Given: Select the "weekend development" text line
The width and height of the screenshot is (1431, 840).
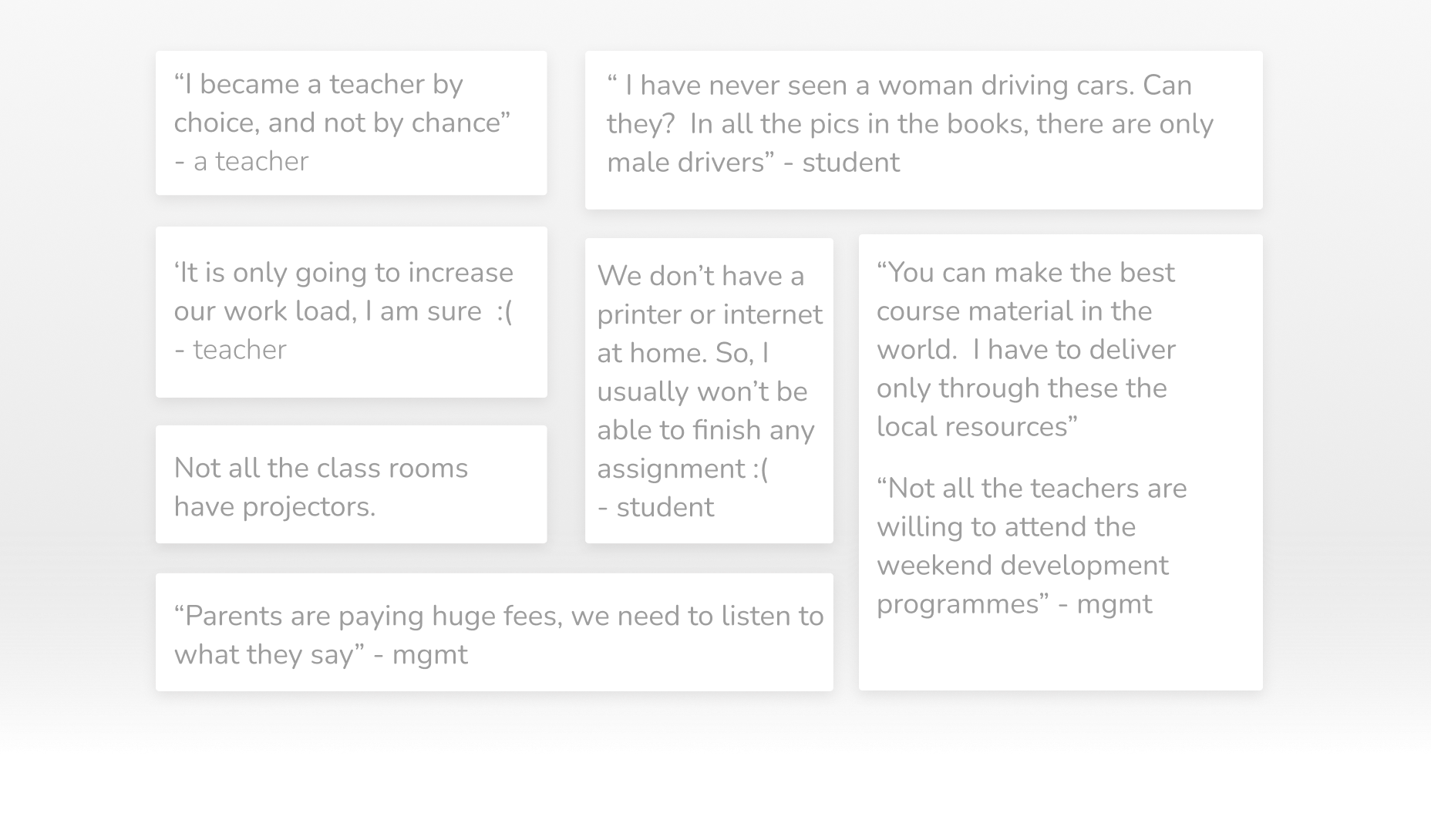Looking at the screenshot, I should [x=1022, y=566].
